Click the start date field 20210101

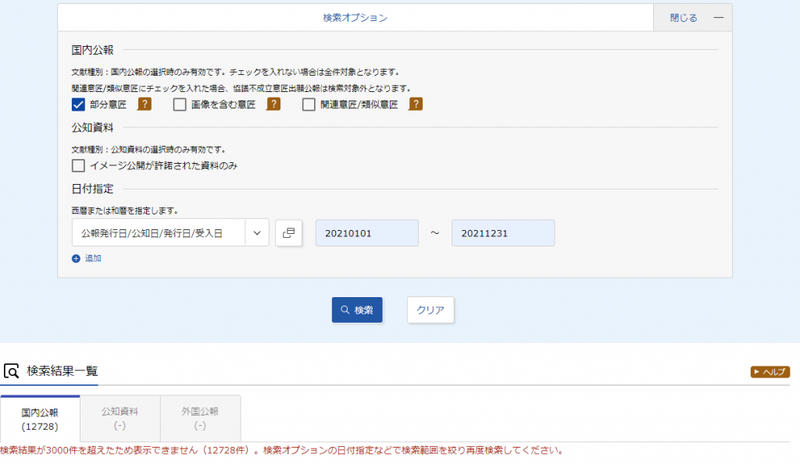pyautogui.click(x=367, y=233)
